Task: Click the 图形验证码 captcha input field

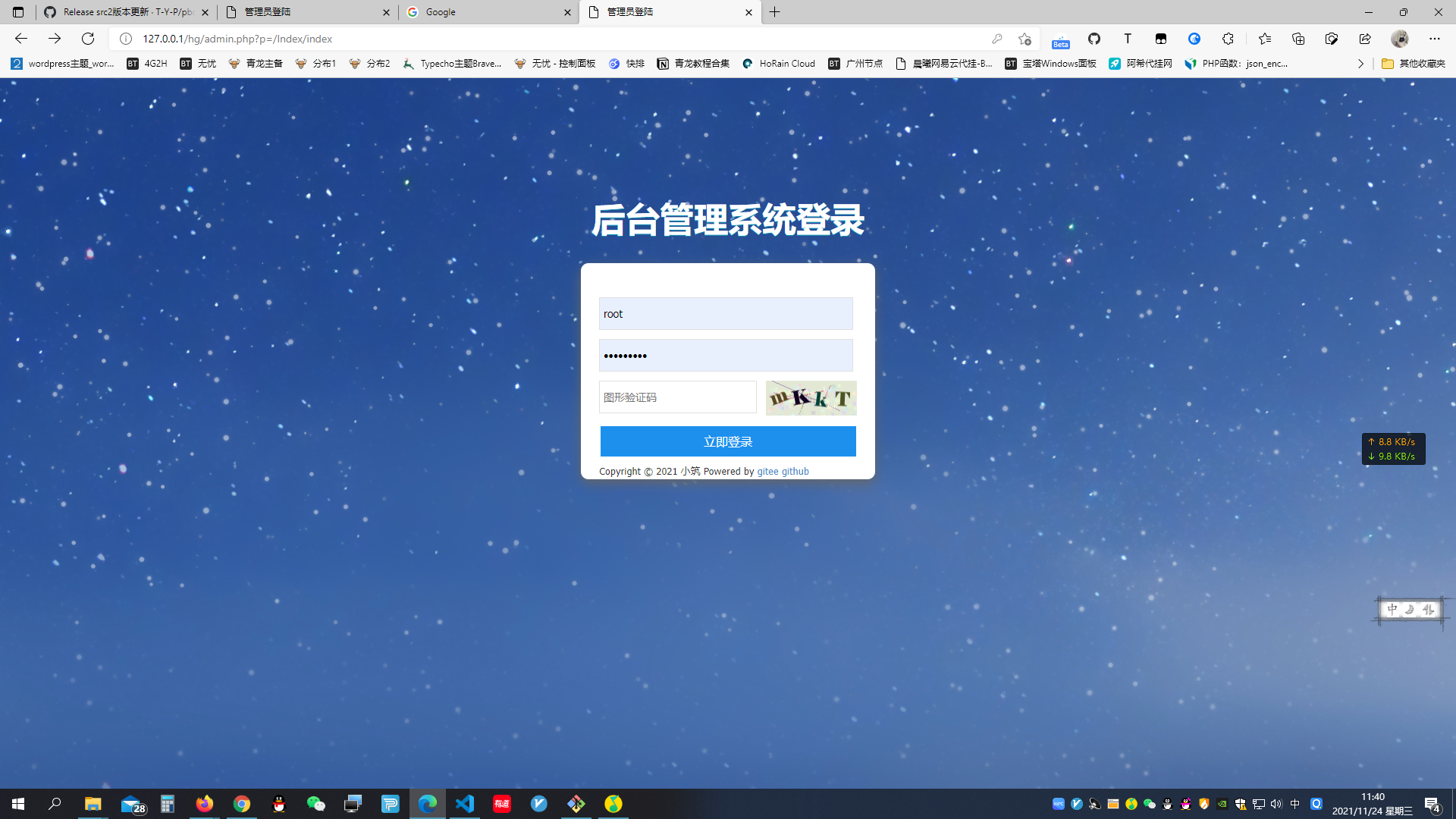Action: [677, 397]
